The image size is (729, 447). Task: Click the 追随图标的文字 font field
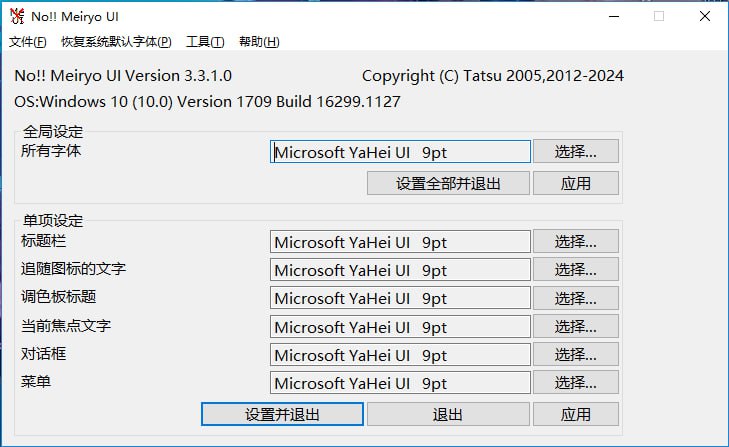pyautogui.click(x=400, y=270)
